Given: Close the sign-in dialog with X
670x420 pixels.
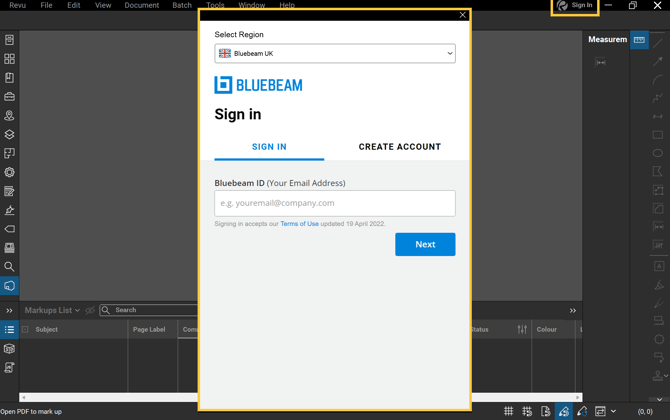Looking at the screenshot, I should (x=462, y=15).
